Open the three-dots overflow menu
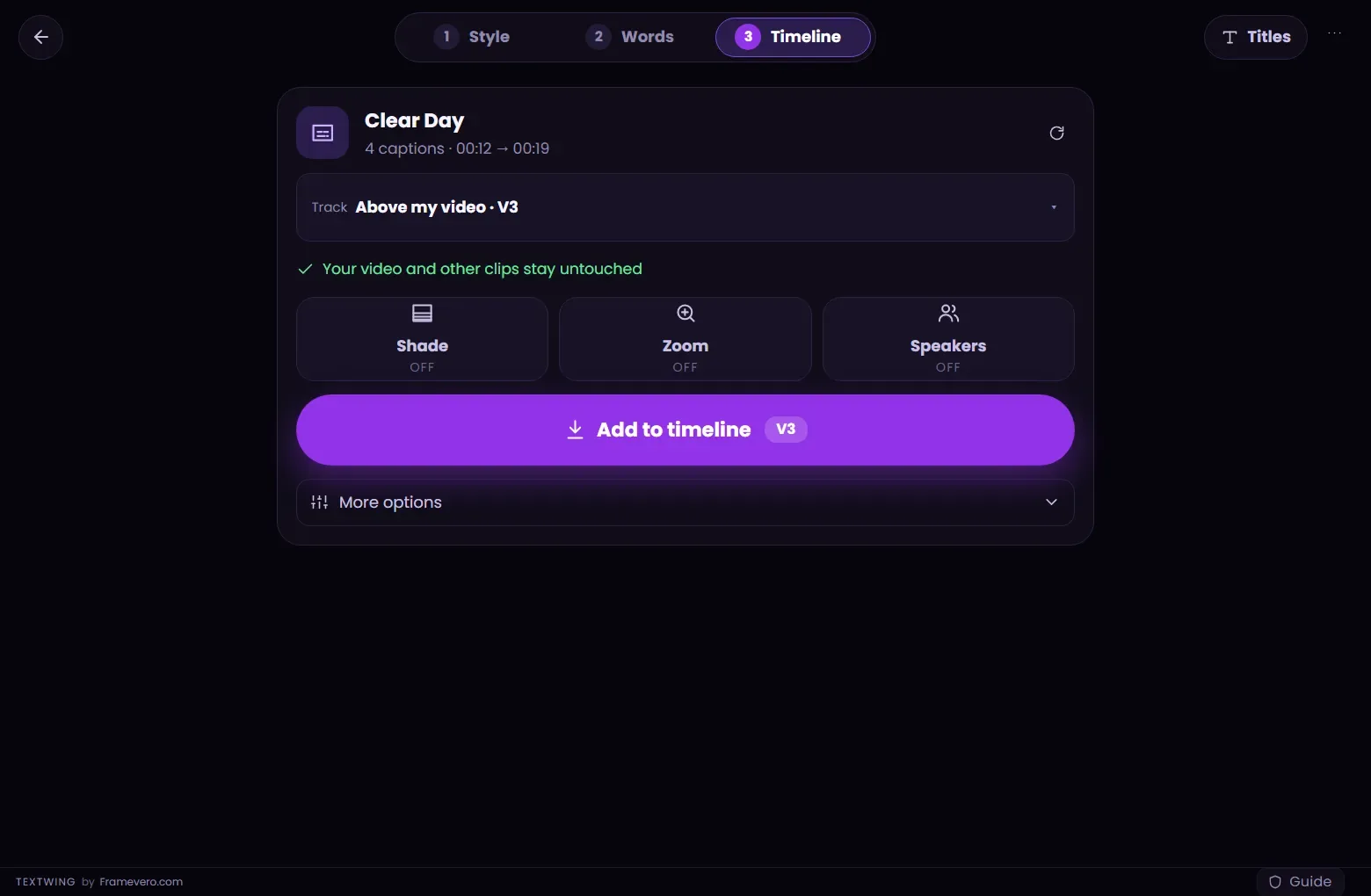 (1334, 33)
